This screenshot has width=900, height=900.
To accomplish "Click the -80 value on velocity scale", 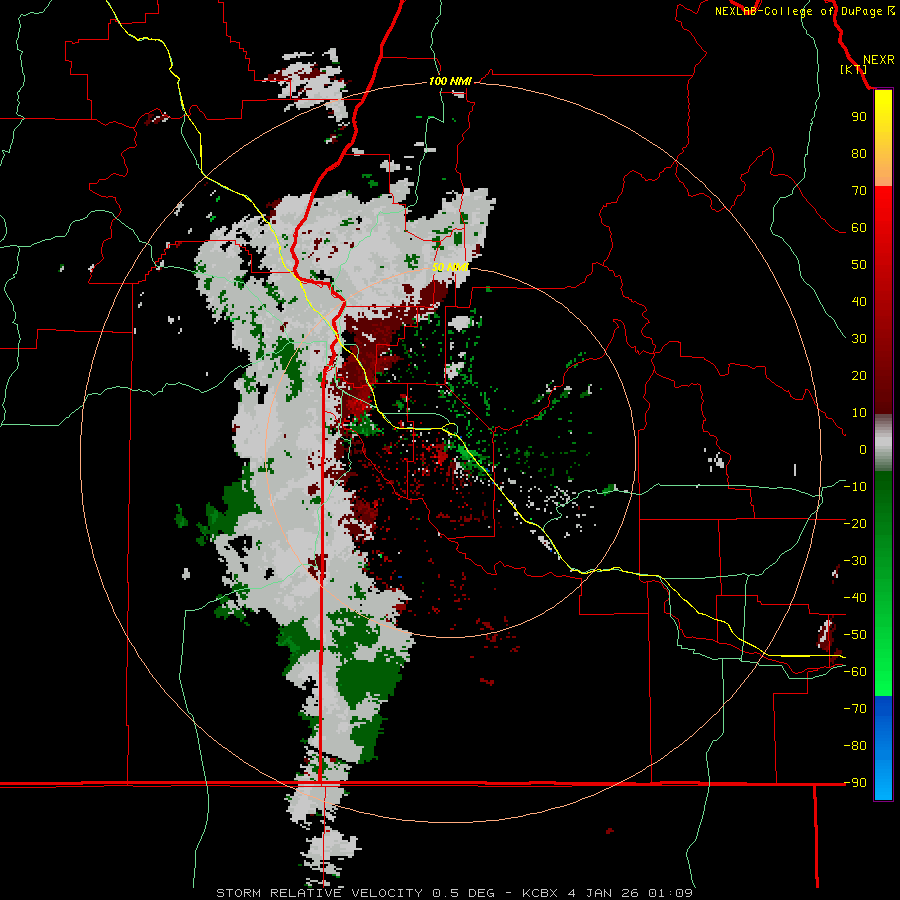I will click(855, 746).
